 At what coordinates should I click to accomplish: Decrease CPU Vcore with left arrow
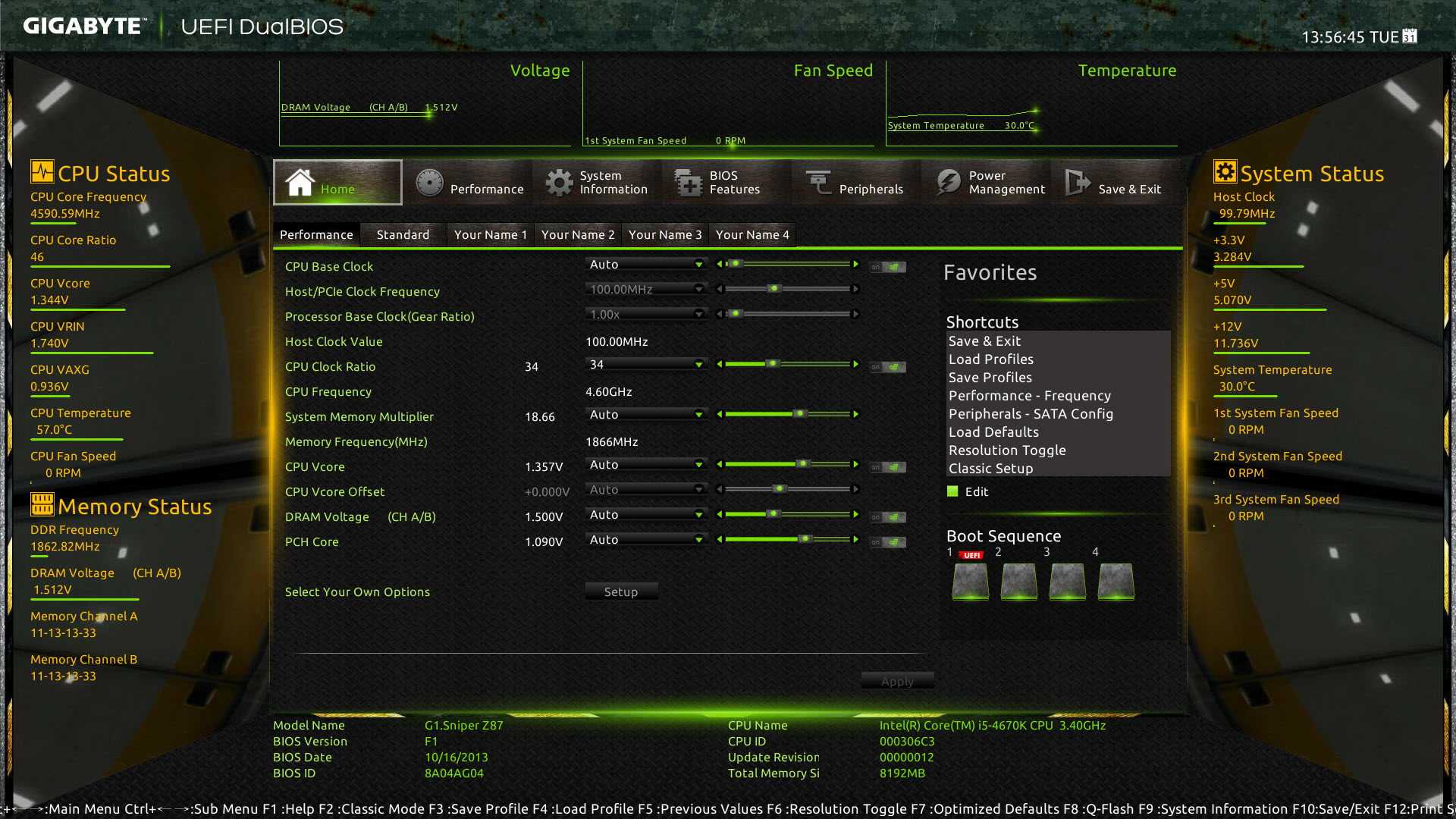720,464
